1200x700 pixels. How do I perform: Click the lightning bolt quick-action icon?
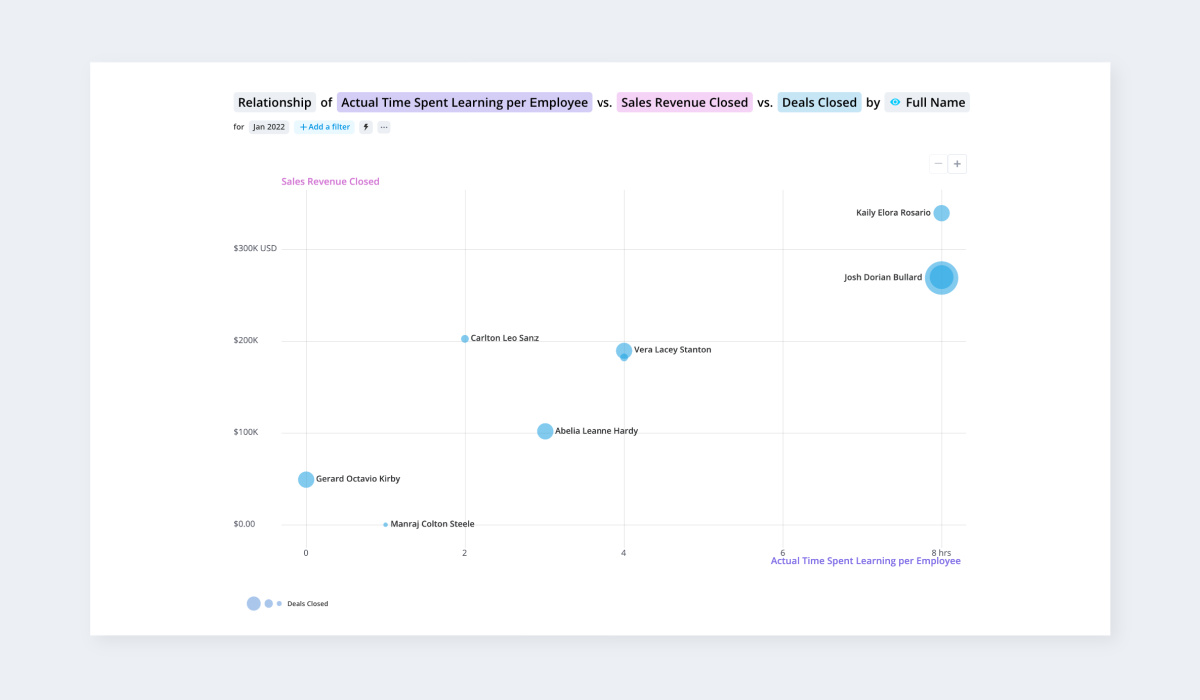point(366,127)
